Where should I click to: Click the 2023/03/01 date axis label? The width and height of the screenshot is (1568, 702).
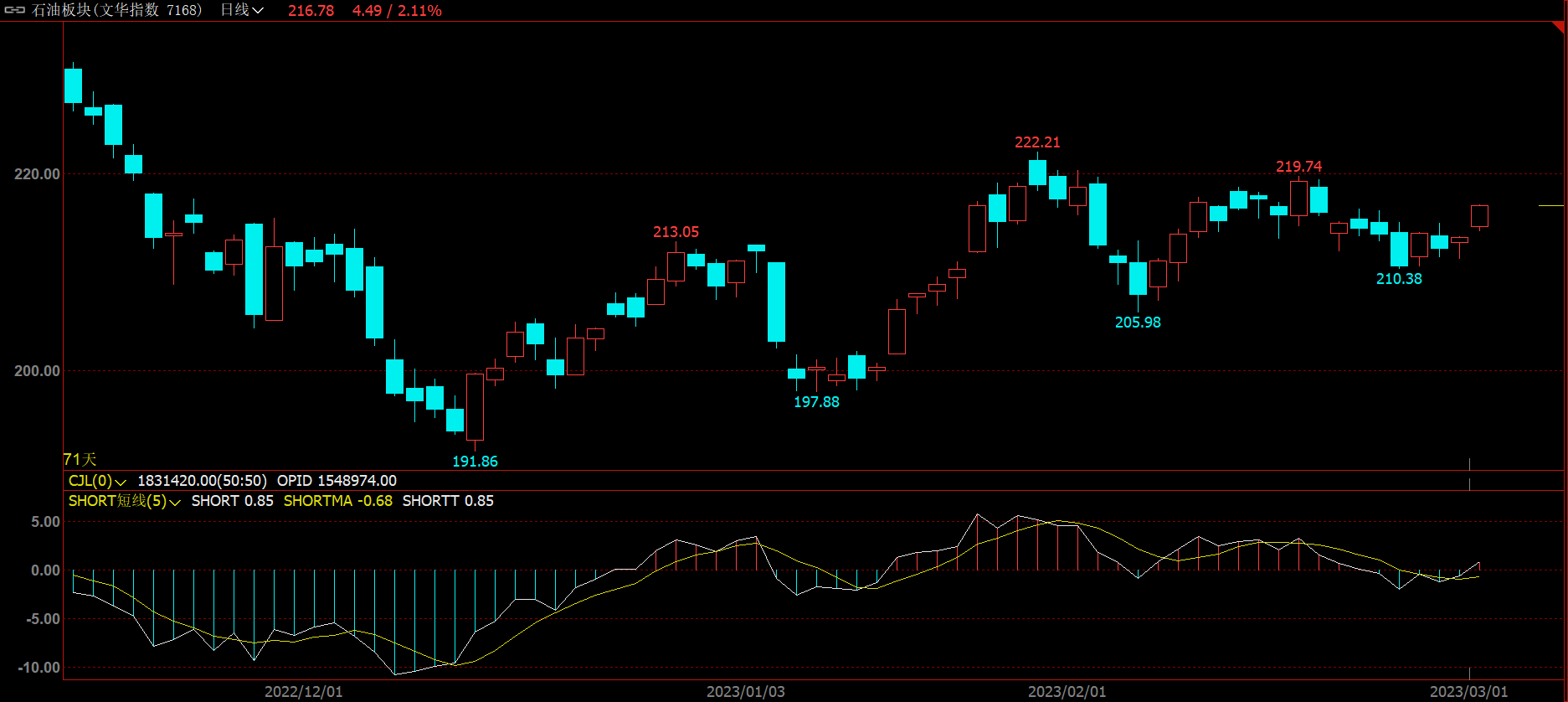(x=1469, y=692)
